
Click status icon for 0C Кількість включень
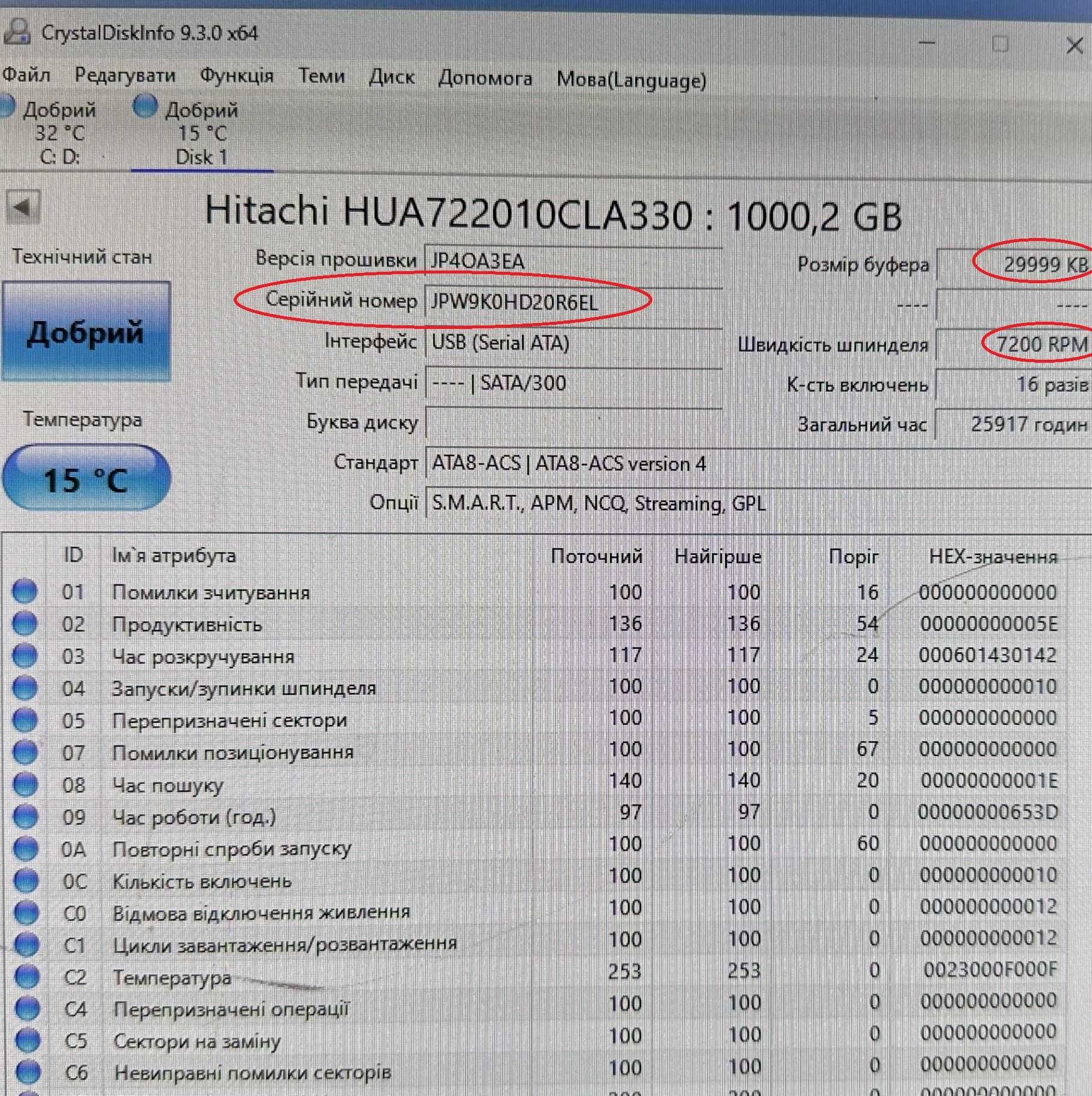pos(25,880)
